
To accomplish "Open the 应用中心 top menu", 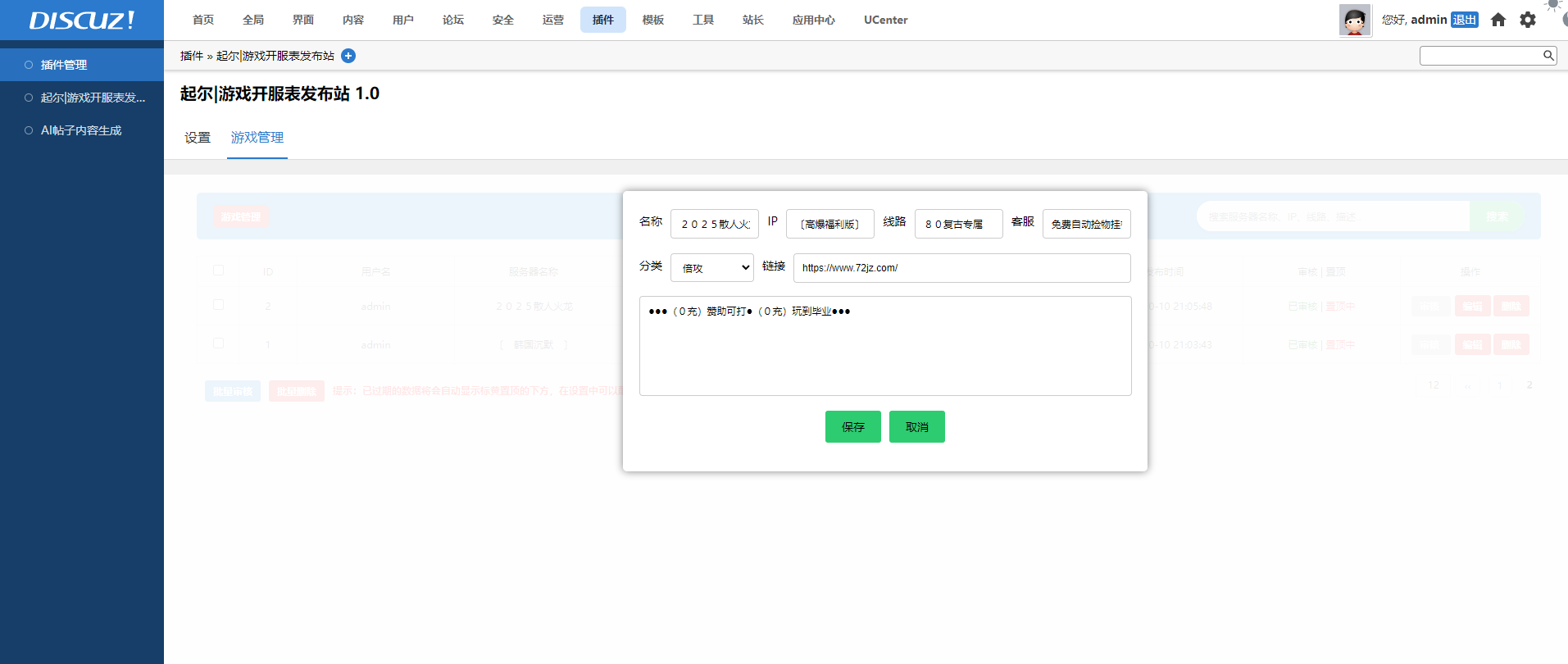I will click(814, 20).
